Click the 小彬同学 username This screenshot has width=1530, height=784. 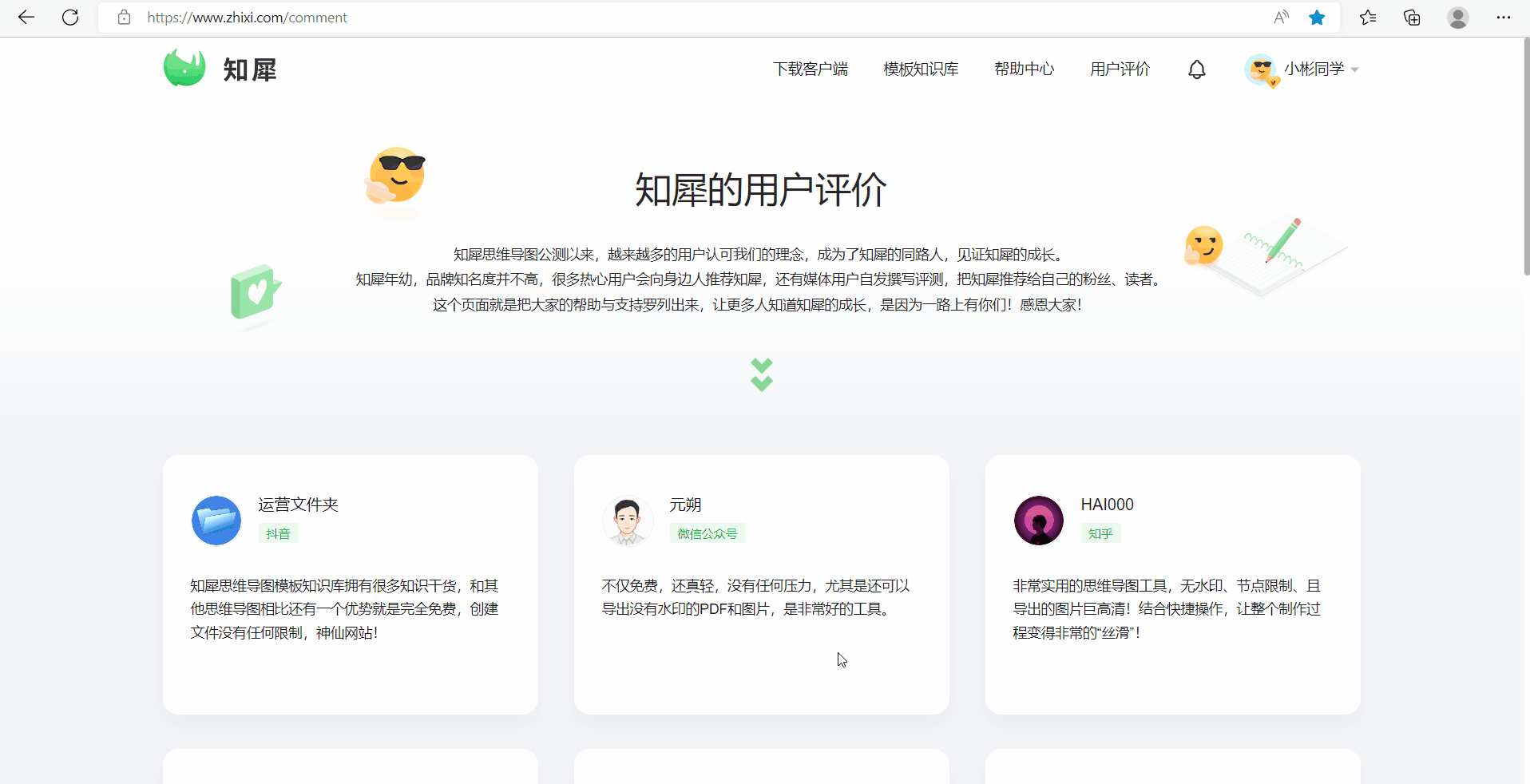pos(1314,69)
